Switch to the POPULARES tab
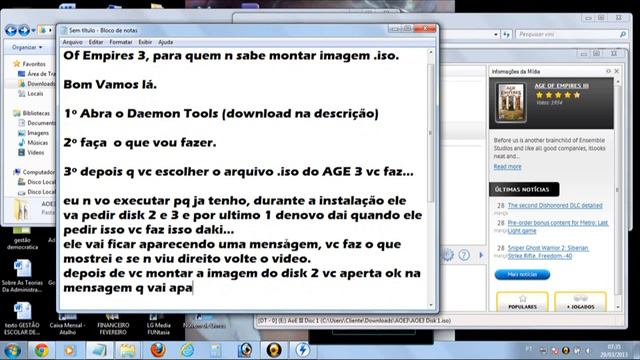This screenshot has width=640, height=360. (522, 302)
